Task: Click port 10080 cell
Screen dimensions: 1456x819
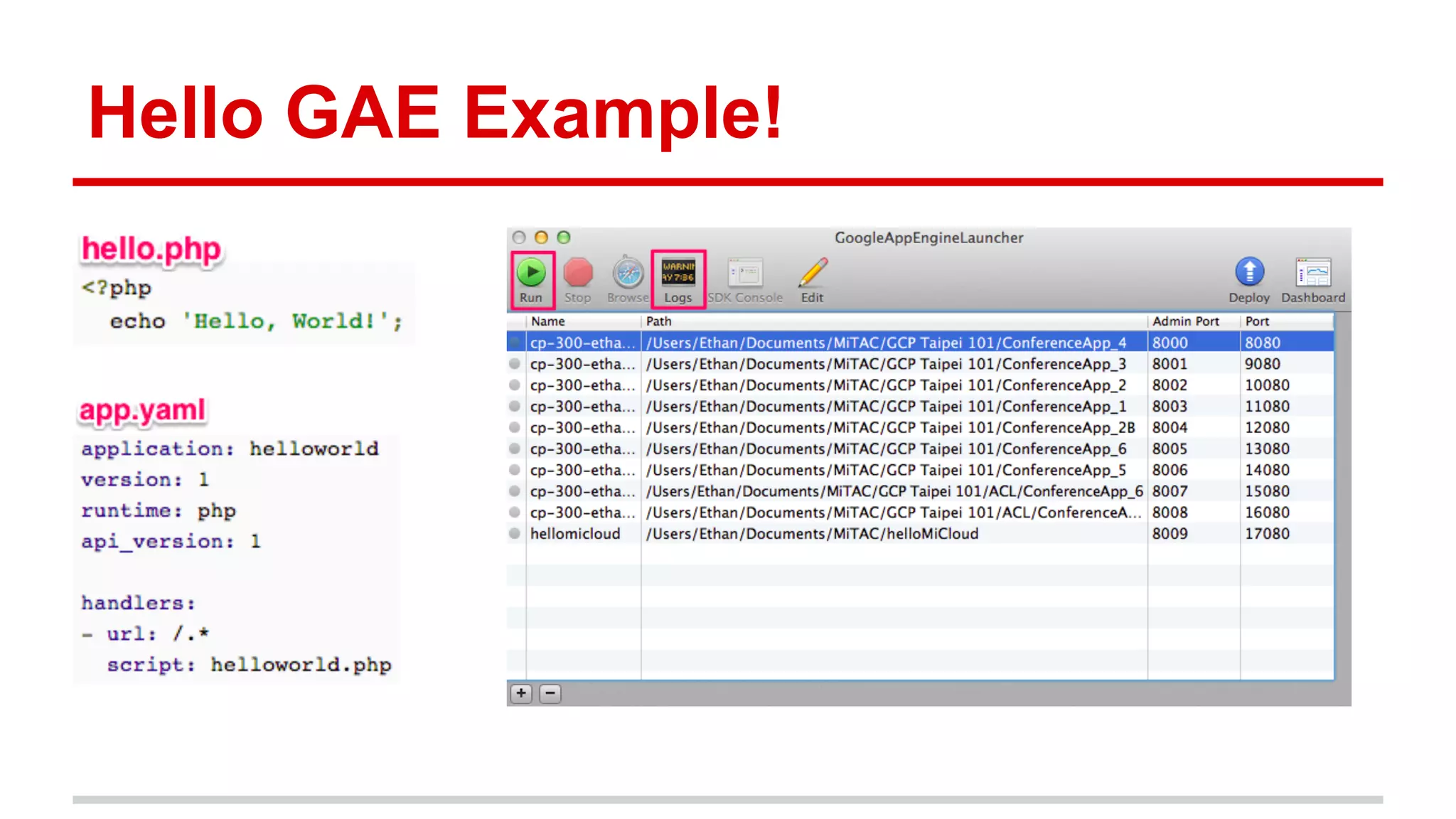Action: point(1267,385)
